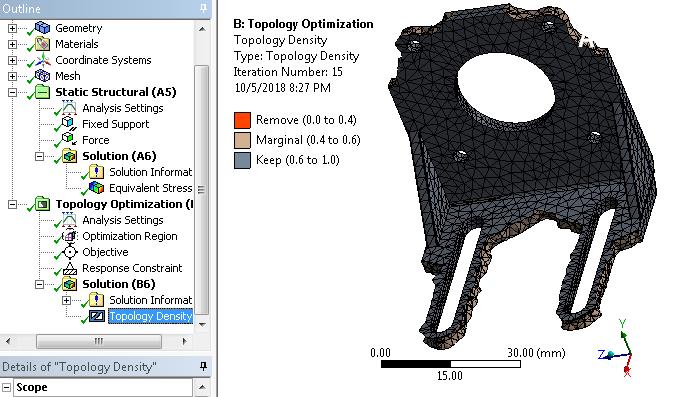Viewport: 677px width, 397px height.
Task: Select Optimization Region item
Action: 130,236
